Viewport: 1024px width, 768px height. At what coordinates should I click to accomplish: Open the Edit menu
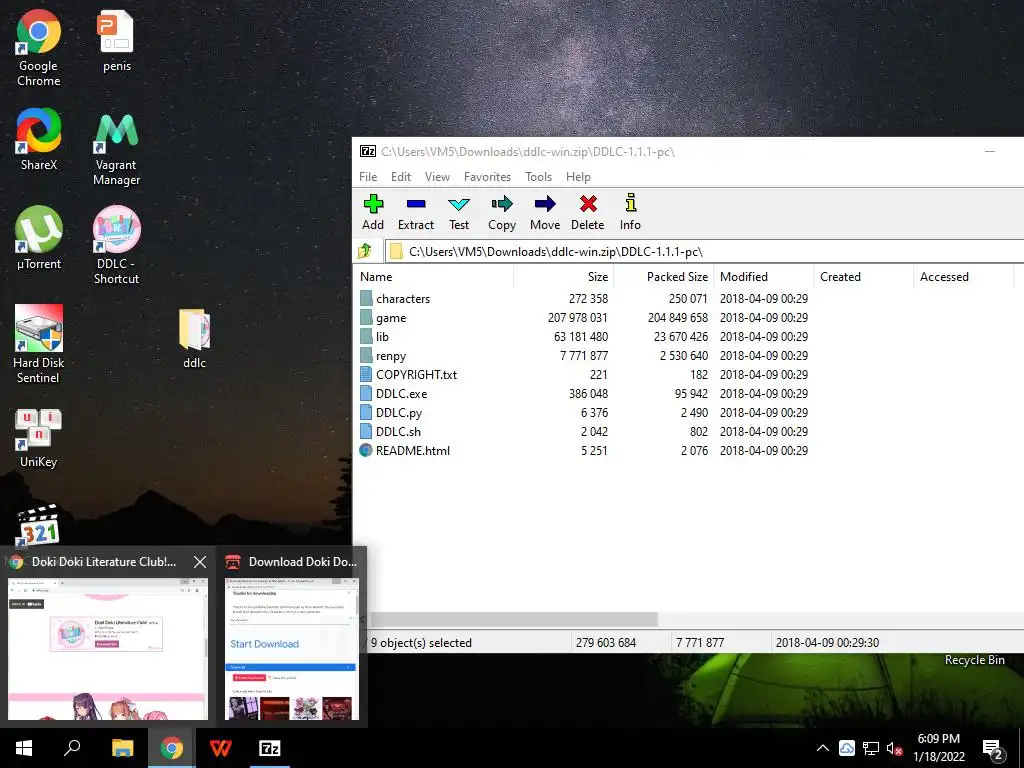pyautogui.click(x=401, y=177)
